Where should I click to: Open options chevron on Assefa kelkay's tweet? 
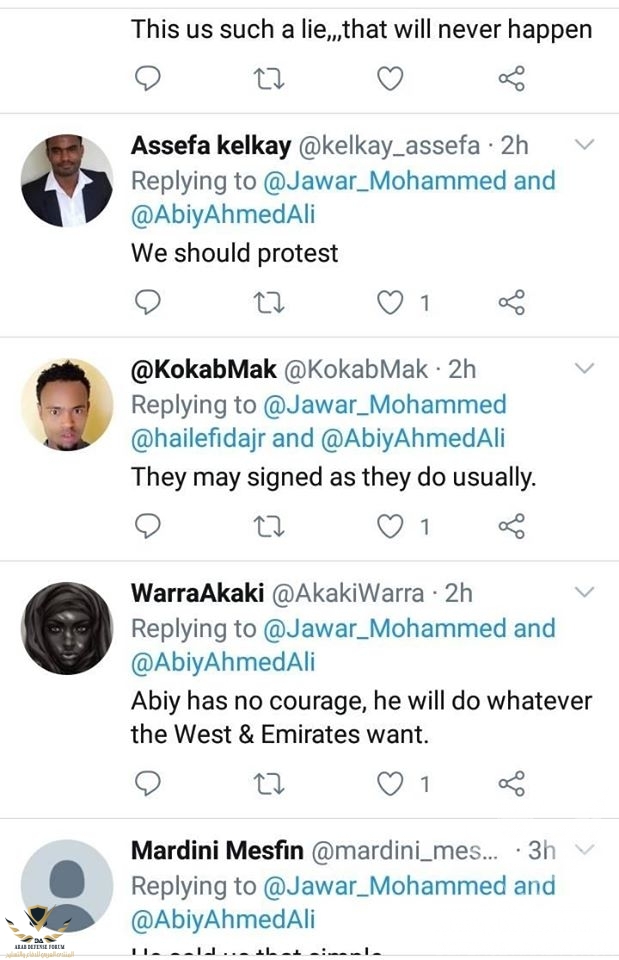coord(585,146)
